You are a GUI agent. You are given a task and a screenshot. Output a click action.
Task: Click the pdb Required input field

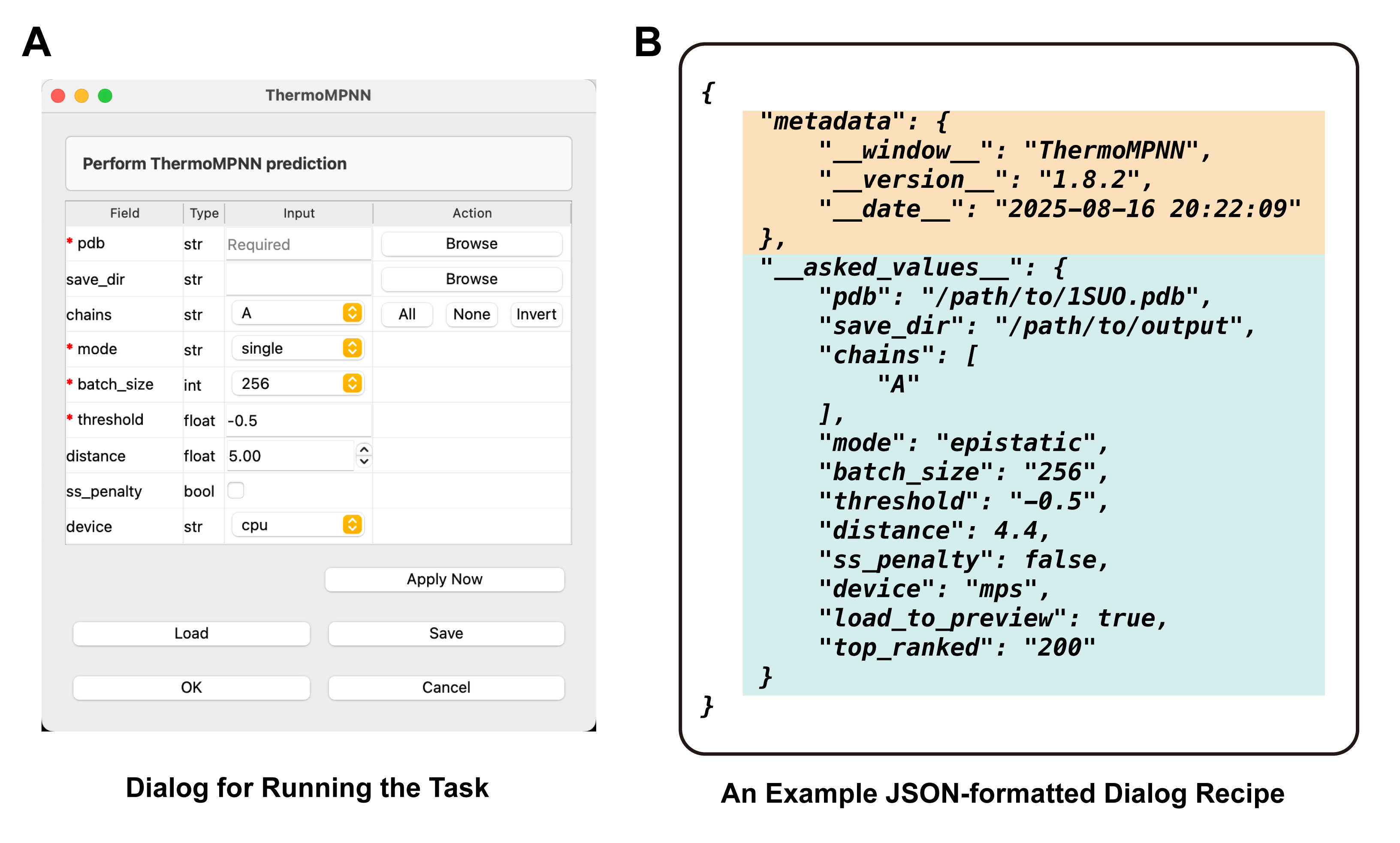click(299, 244)
